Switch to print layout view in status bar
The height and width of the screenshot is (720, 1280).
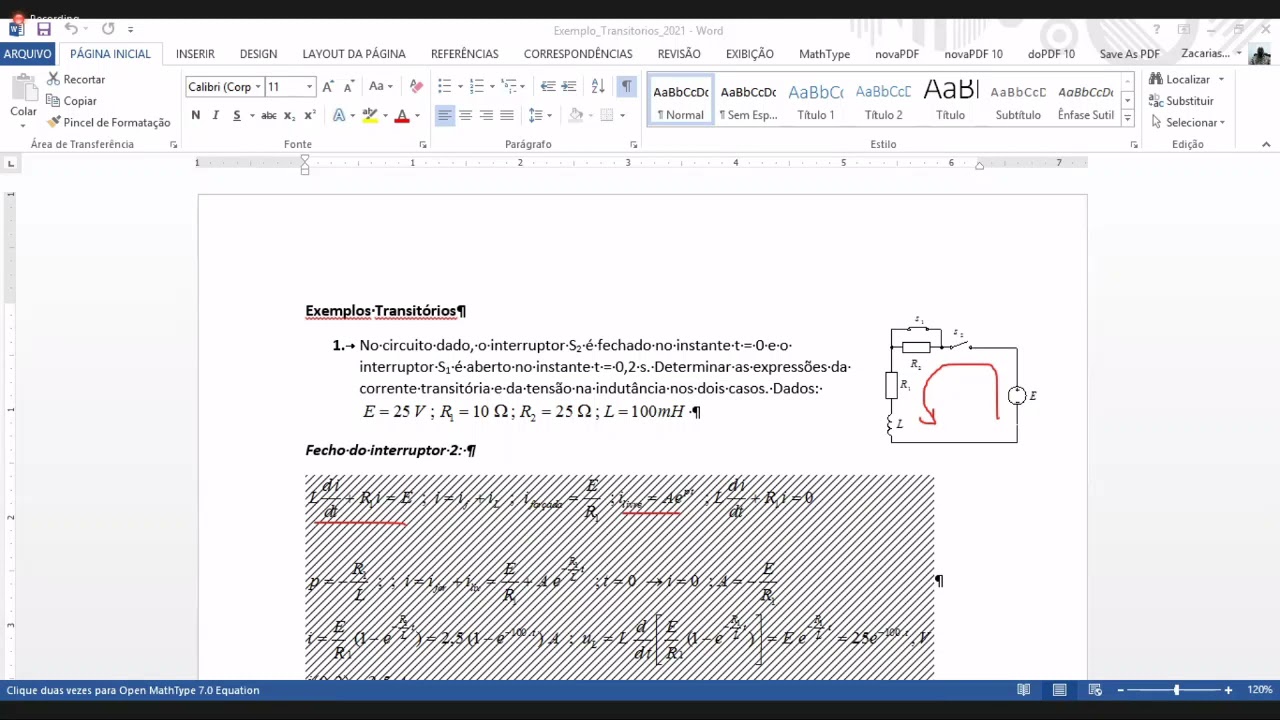click(1059, 690)
